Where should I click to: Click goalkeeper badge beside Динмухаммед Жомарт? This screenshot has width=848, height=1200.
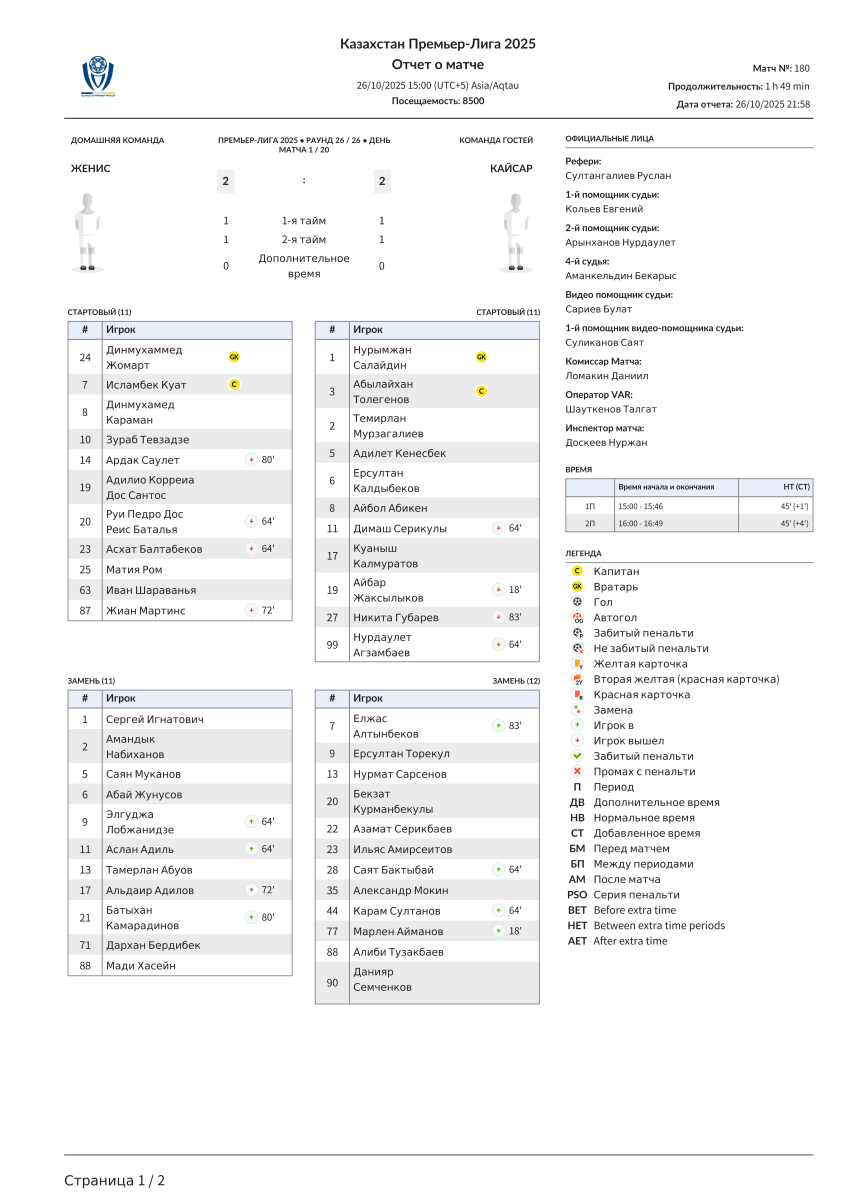(x=234, y=357)
